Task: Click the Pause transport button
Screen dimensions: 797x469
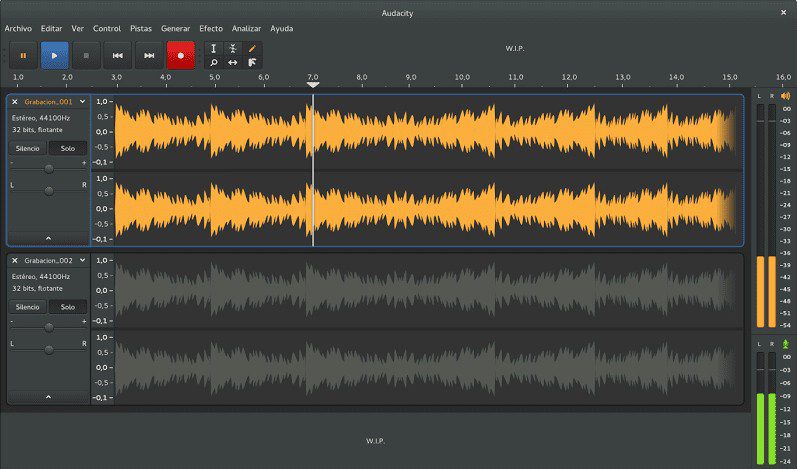Action: 23,55
